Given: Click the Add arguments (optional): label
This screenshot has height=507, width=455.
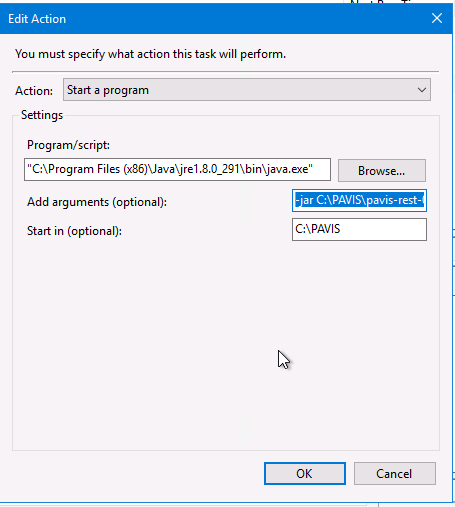Looking at the screenshot, I should (97, 202).
